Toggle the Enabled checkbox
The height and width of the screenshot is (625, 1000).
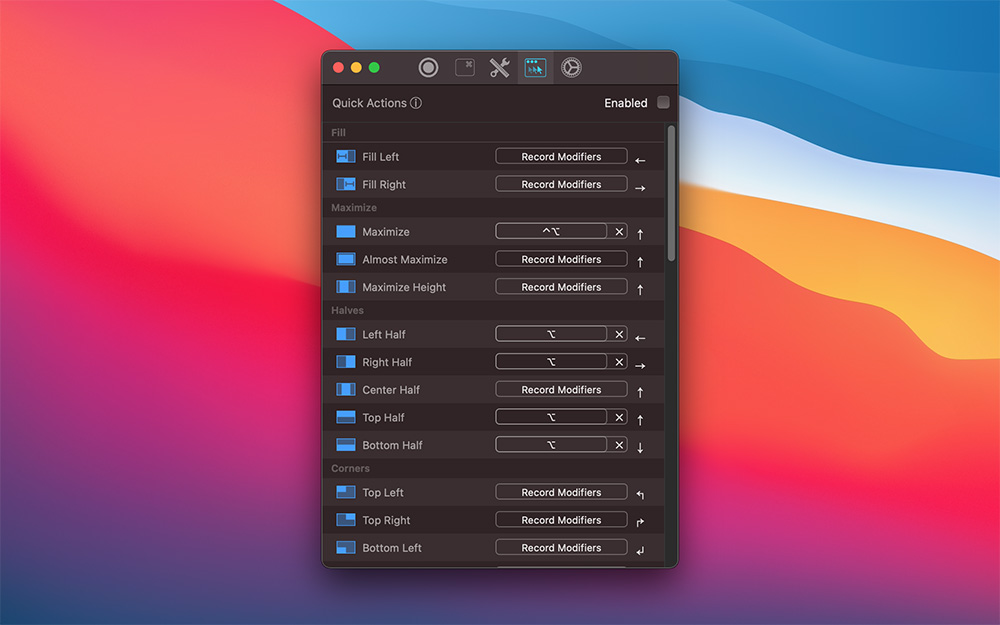[x=663, y=102]
